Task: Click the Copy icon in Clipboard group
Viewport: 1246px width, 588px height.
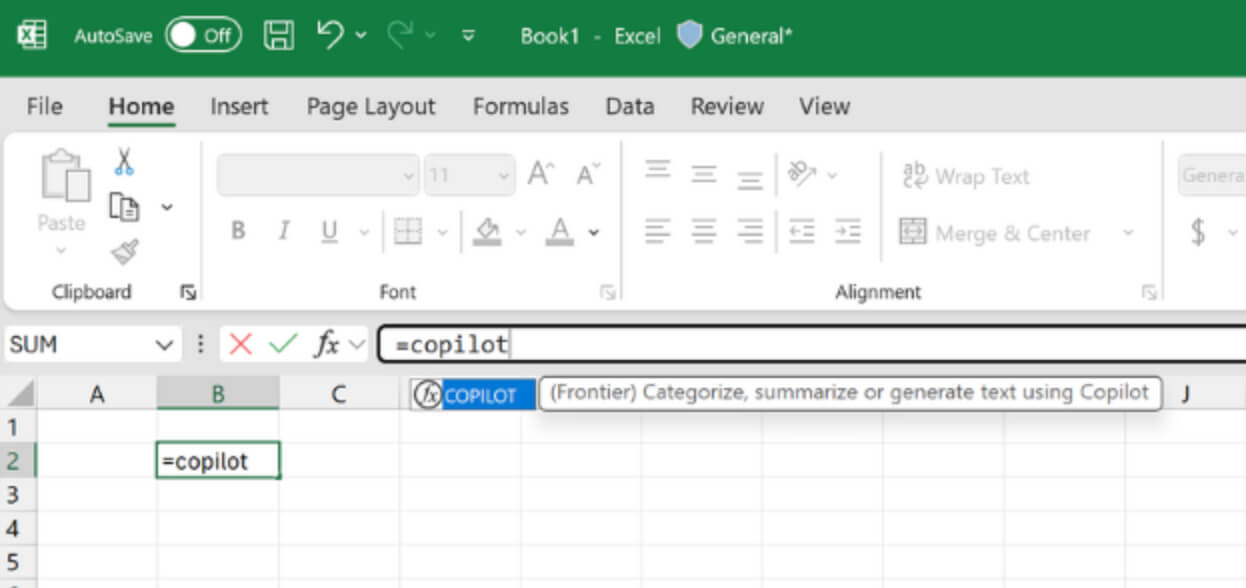Action: point(124,207)
